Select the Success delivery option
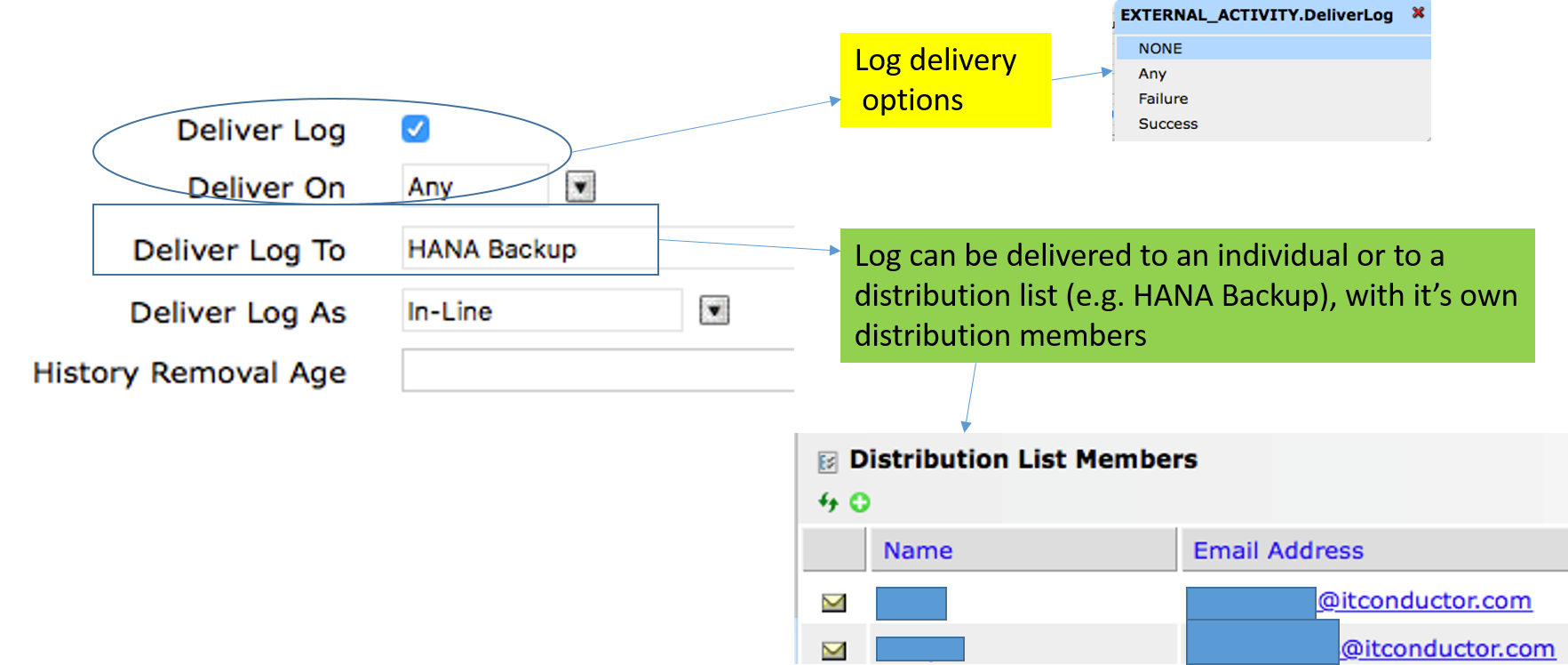The width and height of the screenshot is (1568, 665). pyautogui.click(x=1167, y=124)
